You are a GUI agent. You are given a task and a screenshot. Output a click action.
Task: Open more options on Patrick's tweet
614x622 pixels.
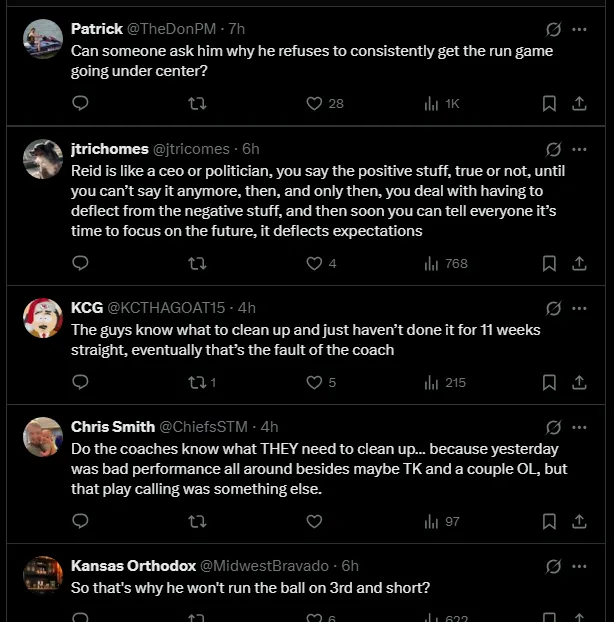579,29
